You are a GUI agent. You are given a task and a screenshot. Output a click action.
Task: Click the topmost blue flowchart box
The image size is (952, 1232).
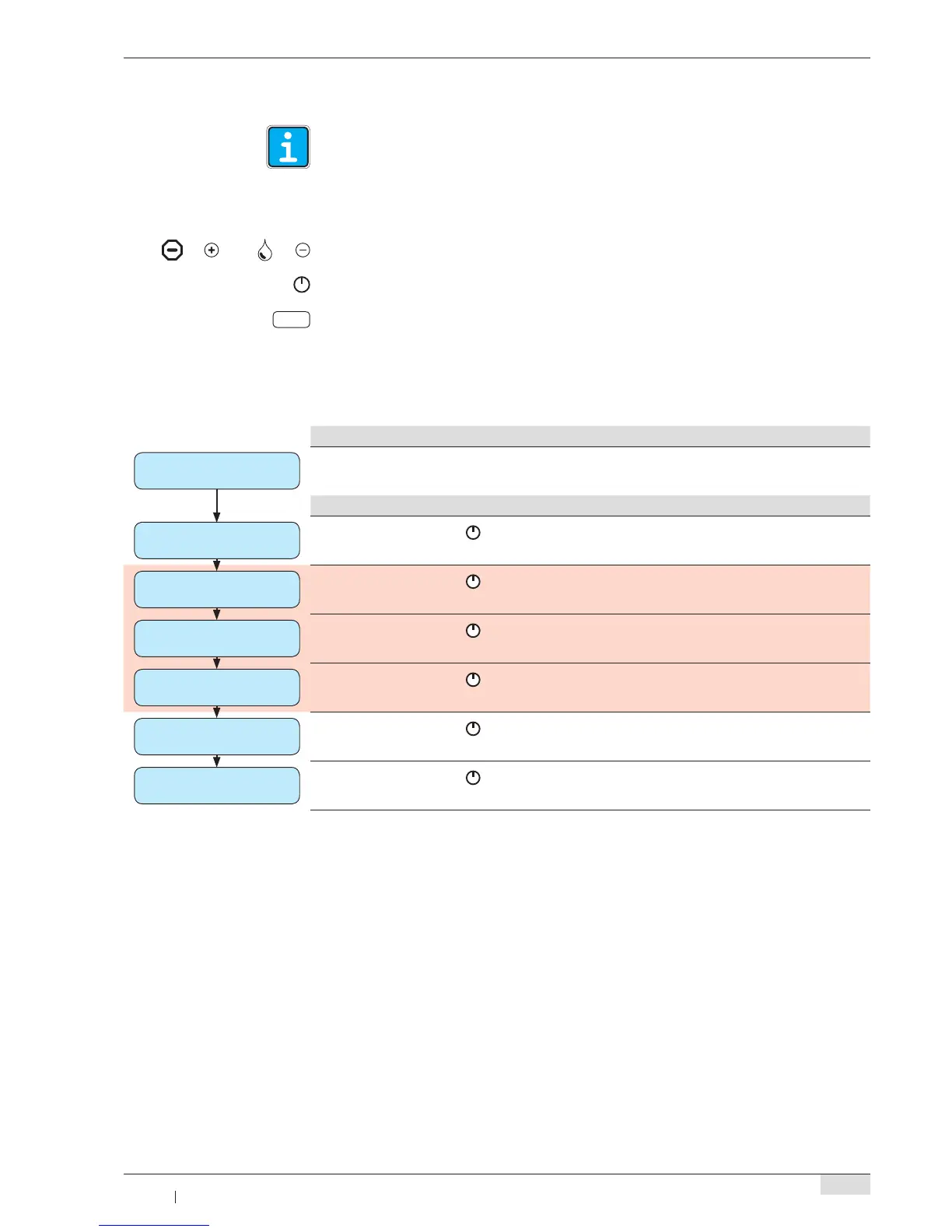click(217, 471)
